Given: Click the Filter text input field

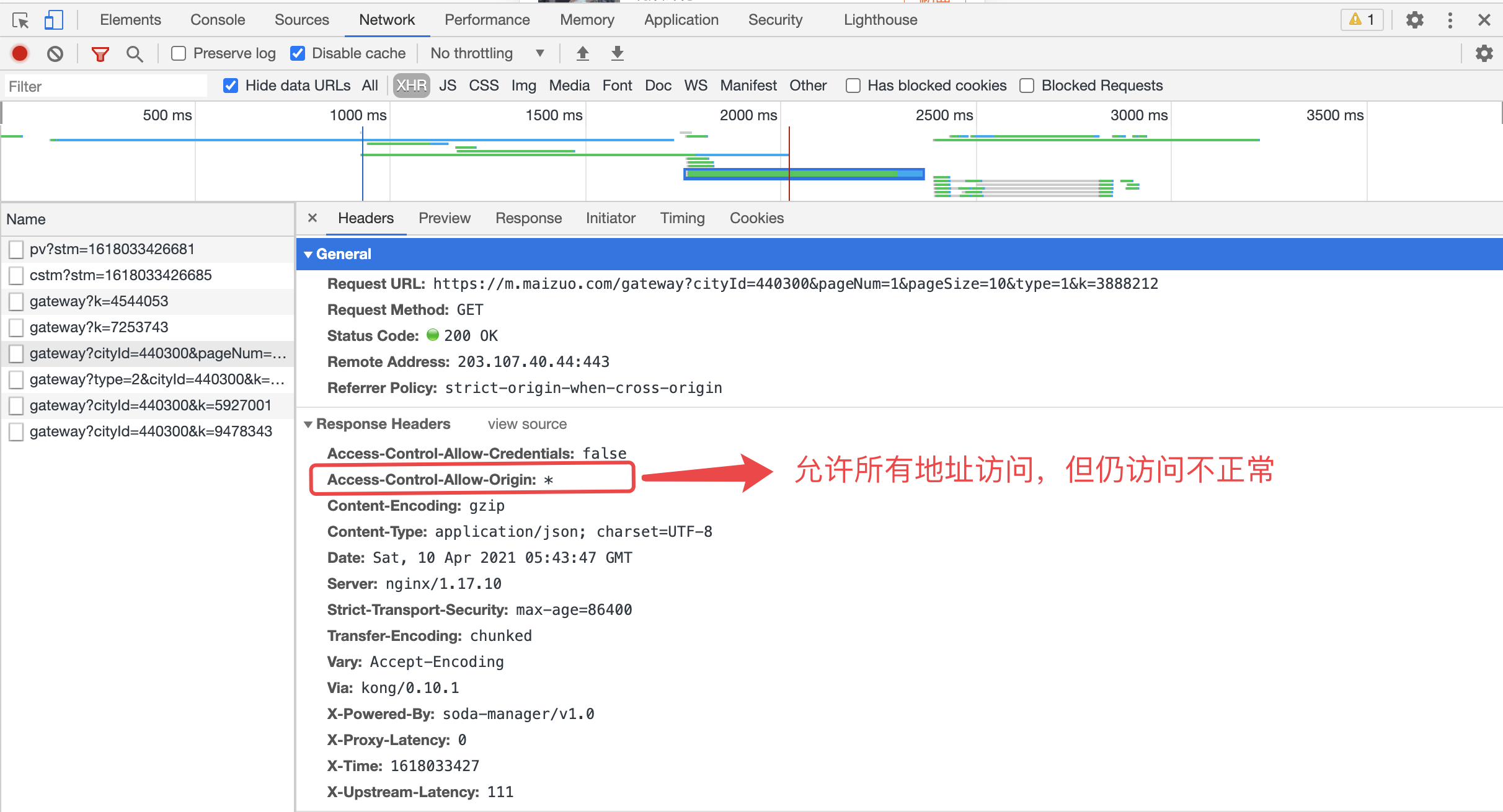Looking at the screenshot, I should point(105,86).
